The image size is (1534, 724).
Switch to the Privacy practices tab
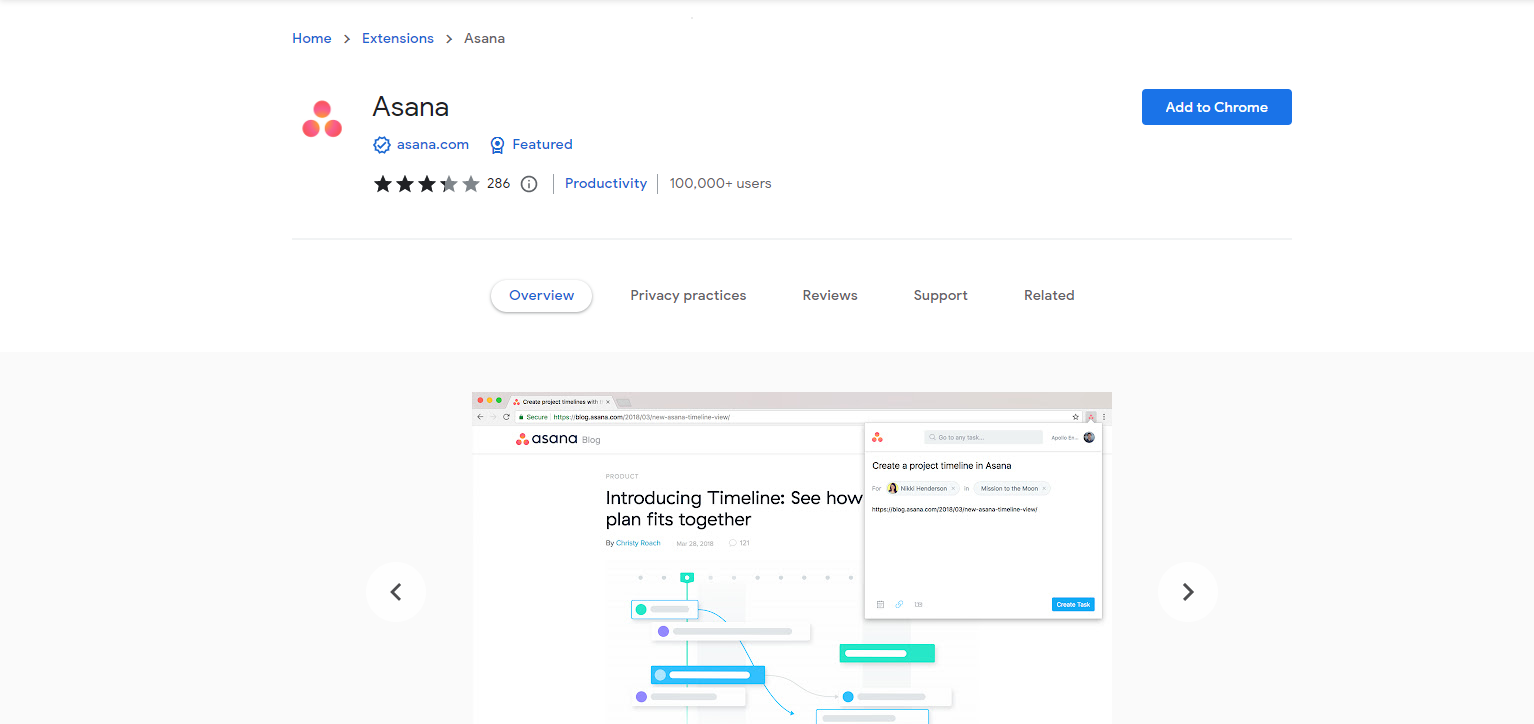tap(688, 295)
